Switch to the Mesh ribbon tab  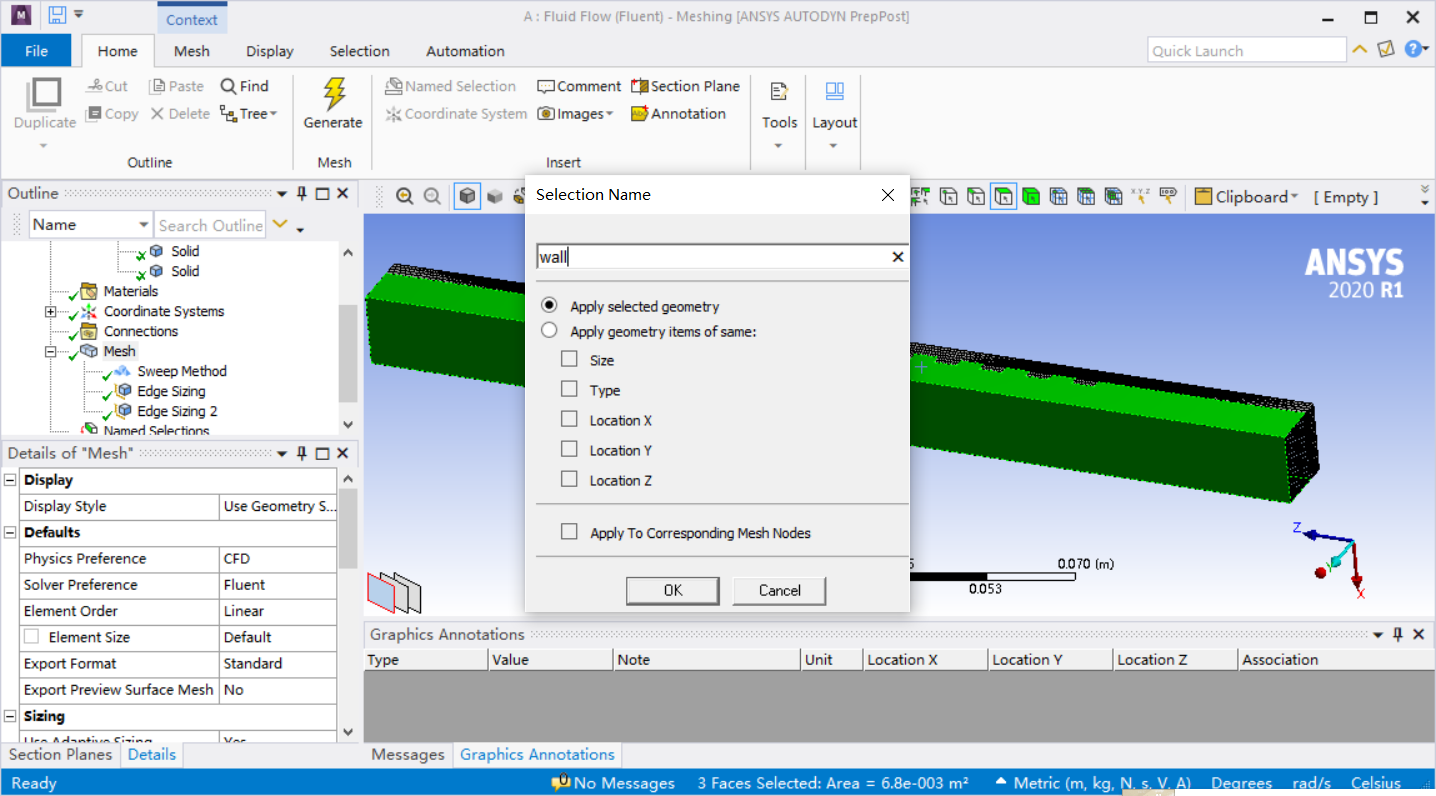click(192, 51)
